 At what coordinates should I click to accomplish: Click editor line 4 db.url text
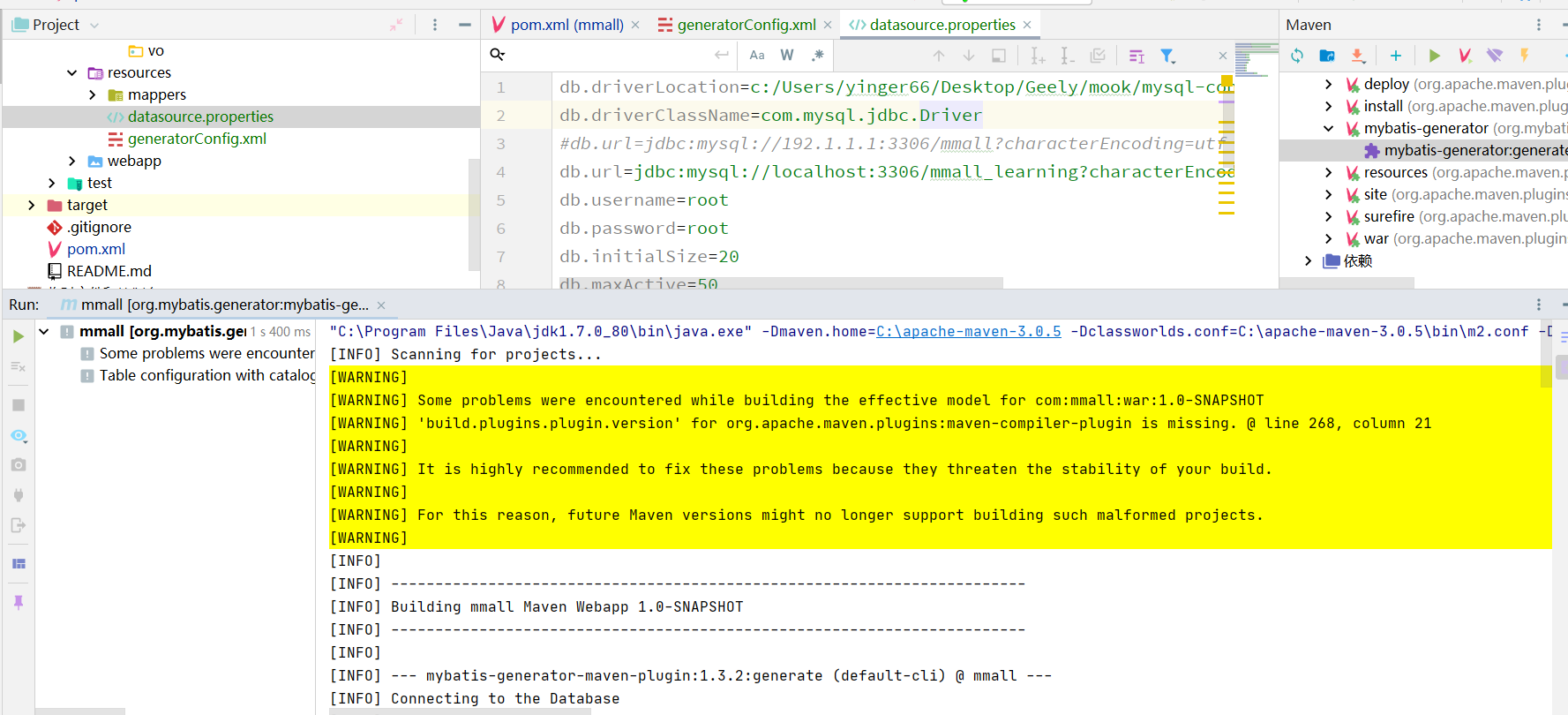897,171
